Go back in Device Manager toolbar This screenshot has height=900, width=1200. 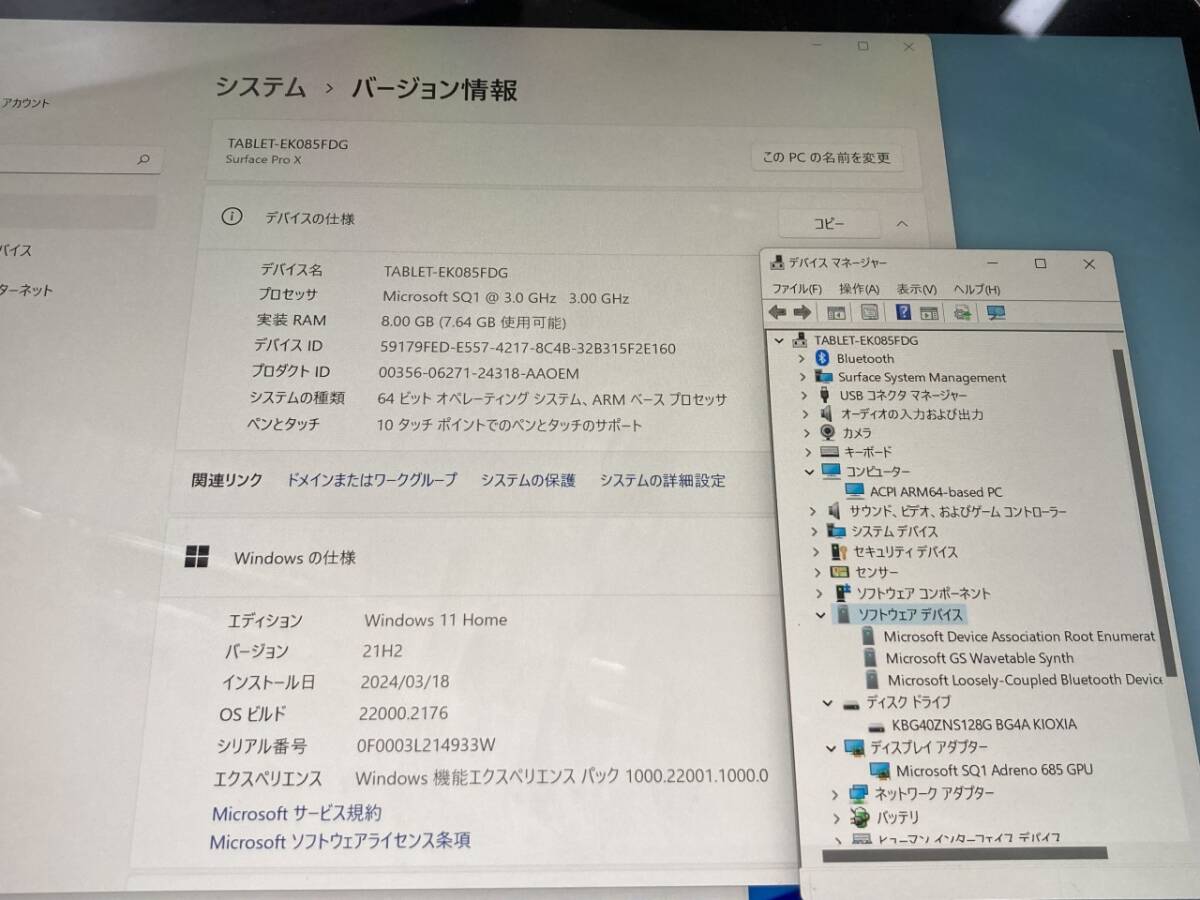coord(776,313)
